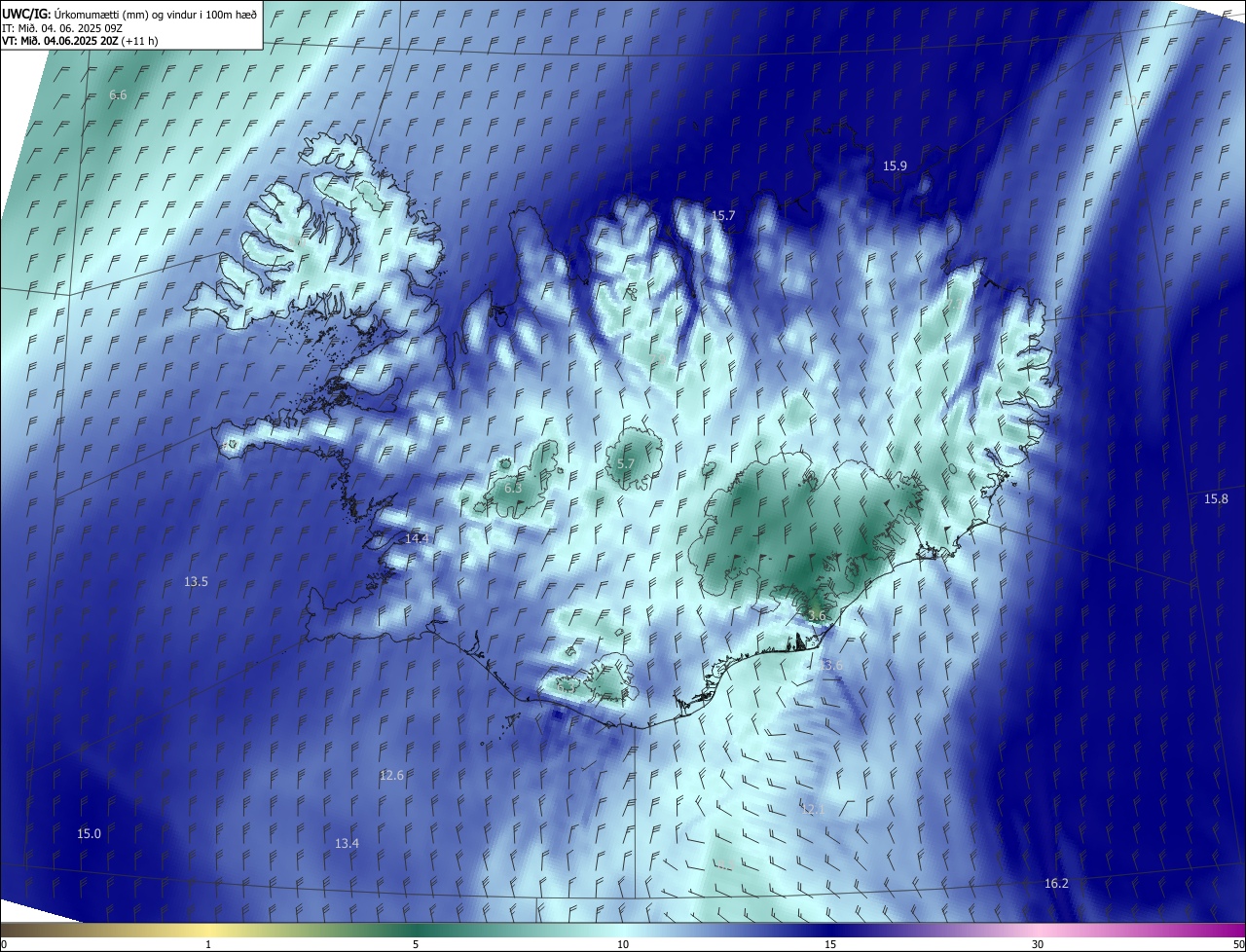
Task: Click the 16.2 value label on the map
Action: click(1056, 883)
